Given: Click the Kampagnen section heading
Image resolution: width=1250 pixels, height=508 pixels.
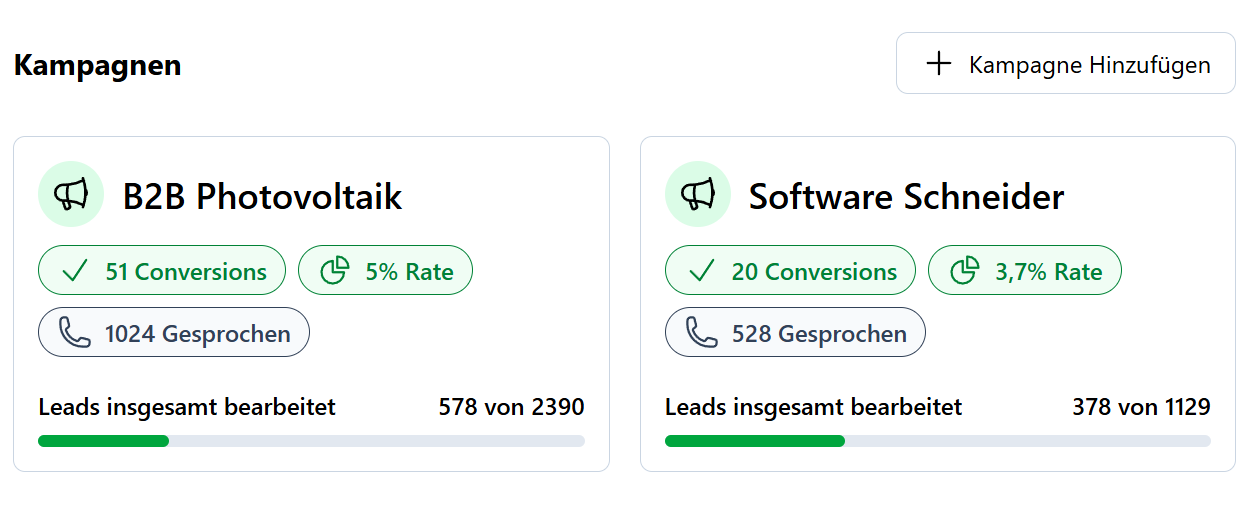Looking at the screenshot, I should tap(98, 66).
